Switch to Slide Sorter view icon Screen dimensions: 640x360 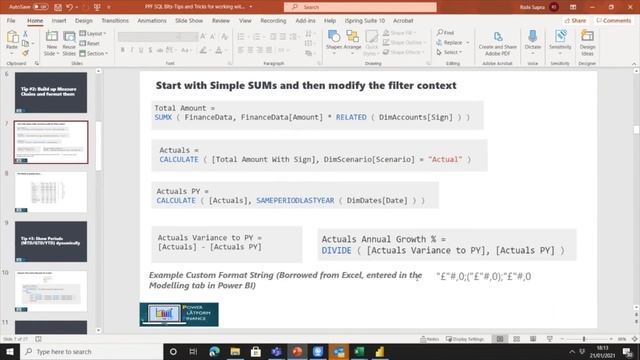516,339
